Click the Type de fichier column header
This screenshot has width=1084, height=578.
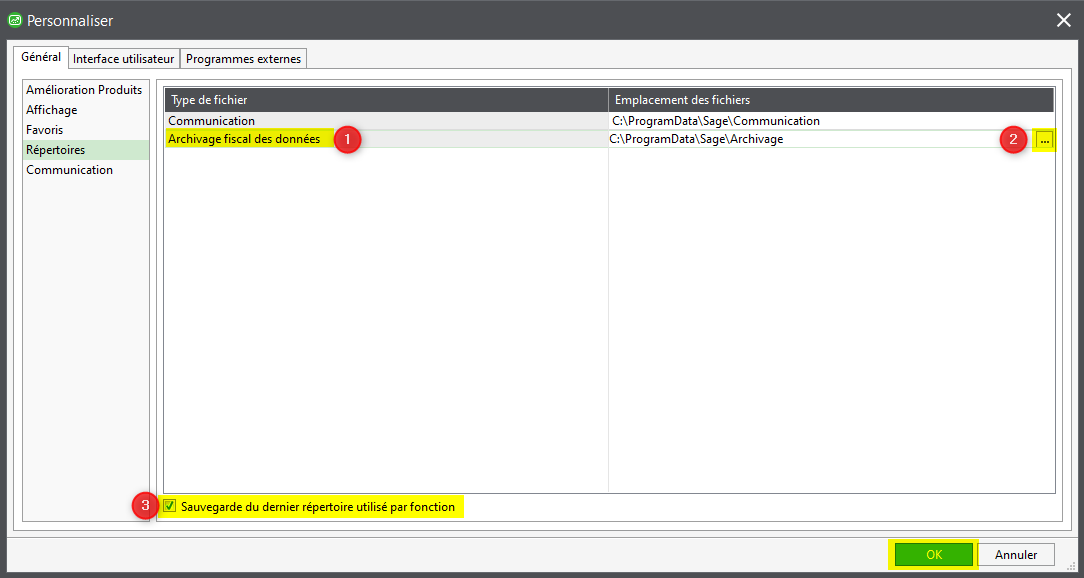(385, 100)
